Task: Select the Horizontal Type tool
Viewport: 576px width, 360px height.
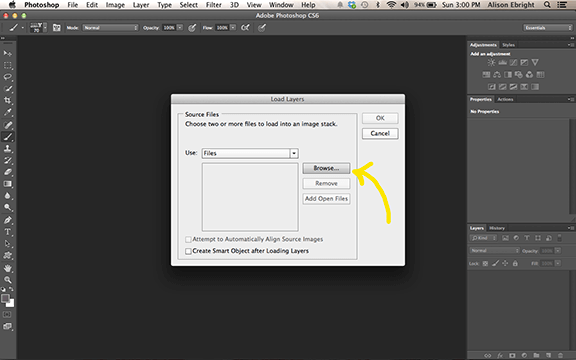Action: [x=7, y=232]
